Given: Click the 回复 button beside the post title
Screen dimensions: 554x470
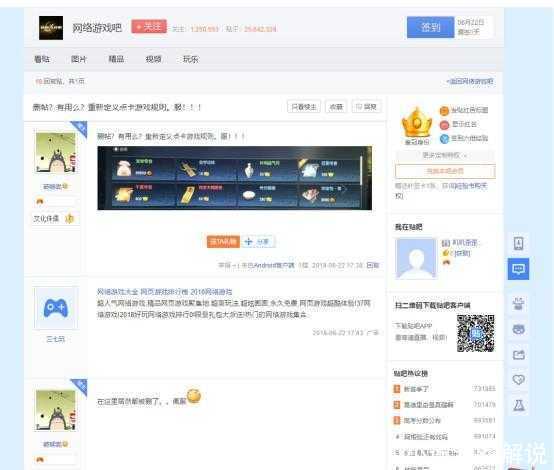Looking at the screenshot, I should (x=367, y=107).
